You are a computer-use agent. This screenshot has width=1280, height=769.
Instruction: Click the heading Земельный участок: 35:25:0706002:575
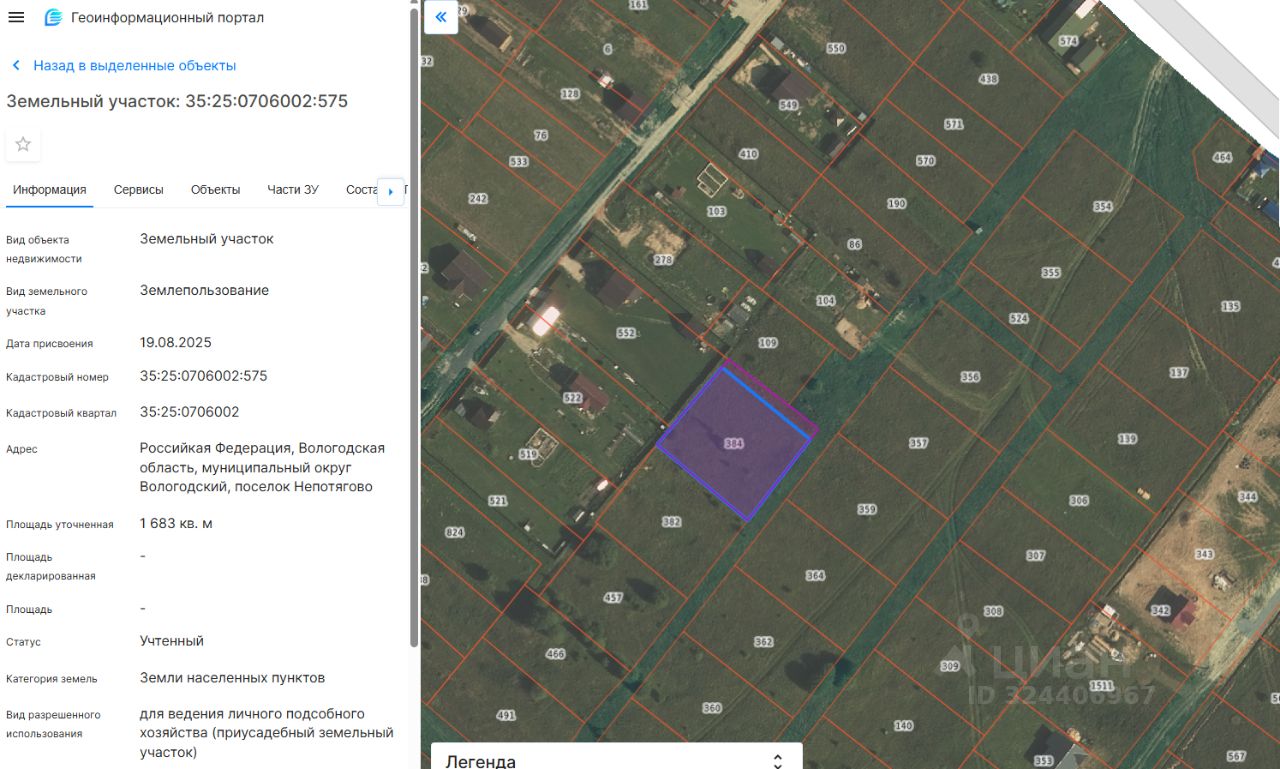pyautogui.click(x=177, y=101)
